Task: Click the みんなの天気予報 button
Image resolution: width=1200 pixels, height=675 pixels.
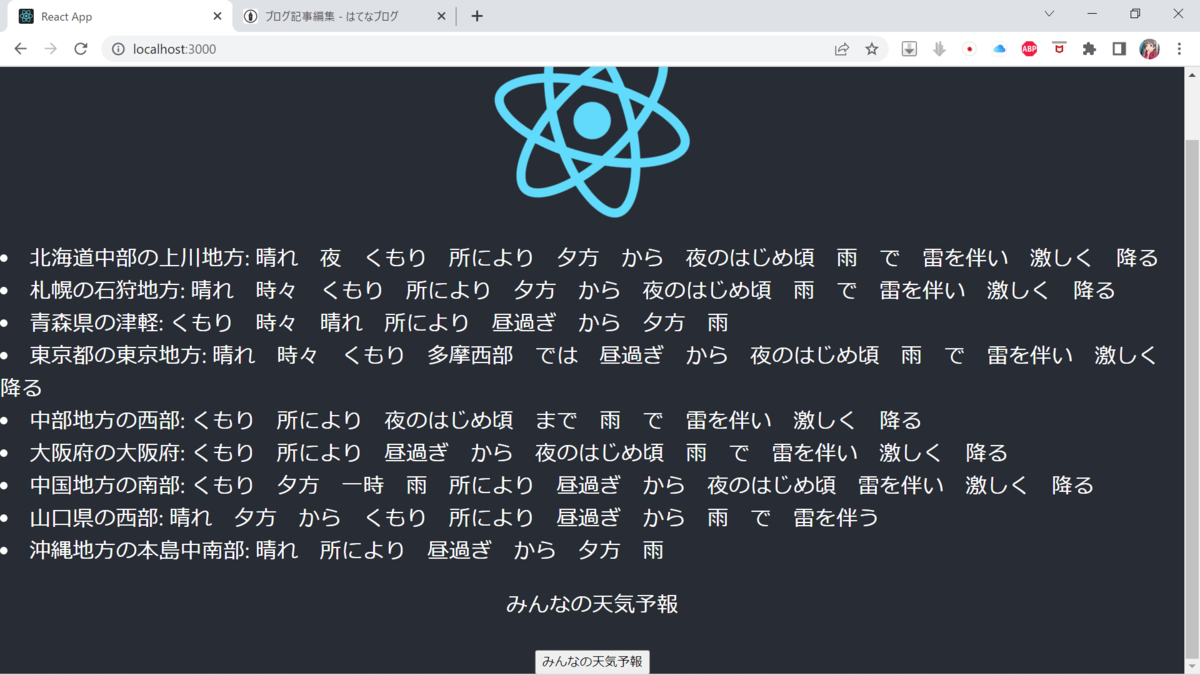Action: pos(592,662)
